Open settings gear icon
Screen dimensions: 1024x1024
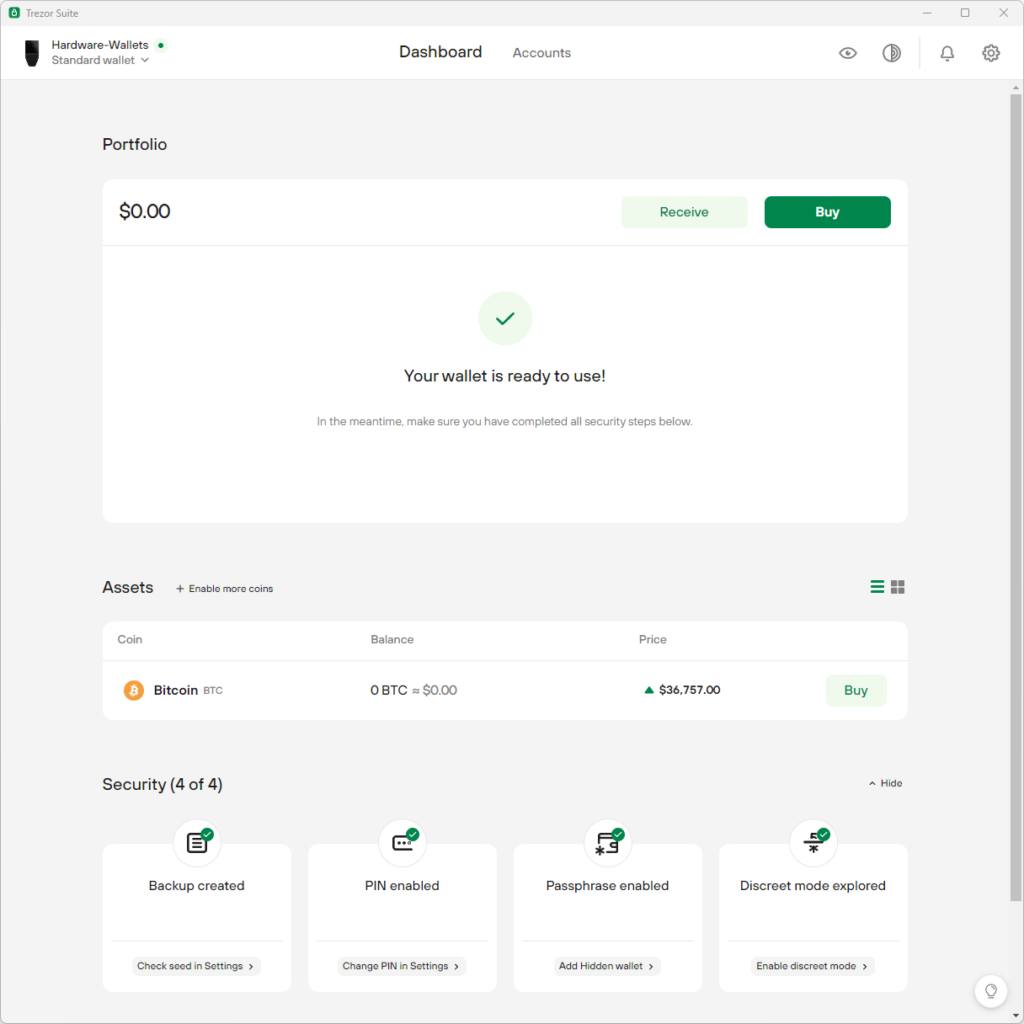(991, 53)
